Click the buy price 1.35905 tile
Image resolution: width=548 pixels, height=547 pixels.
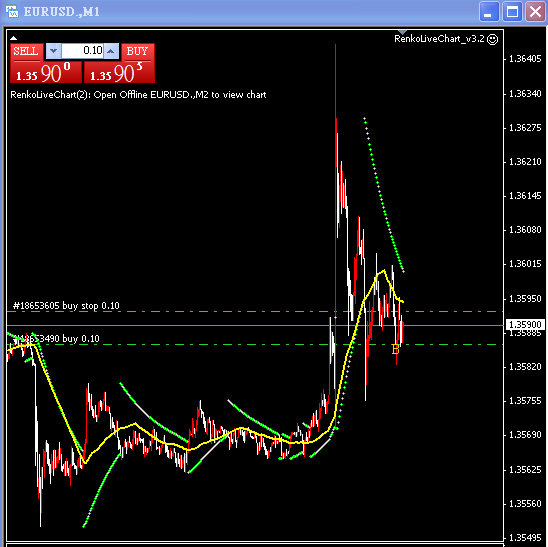coord(119,73)
